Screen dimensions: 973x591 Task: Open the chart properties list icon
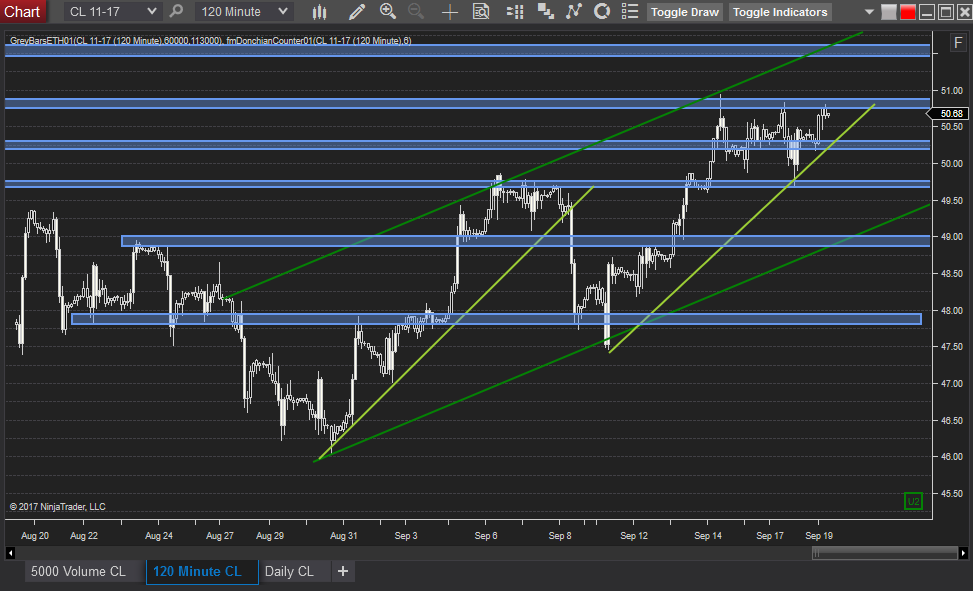pyautogui.click(x=630, y=11)
